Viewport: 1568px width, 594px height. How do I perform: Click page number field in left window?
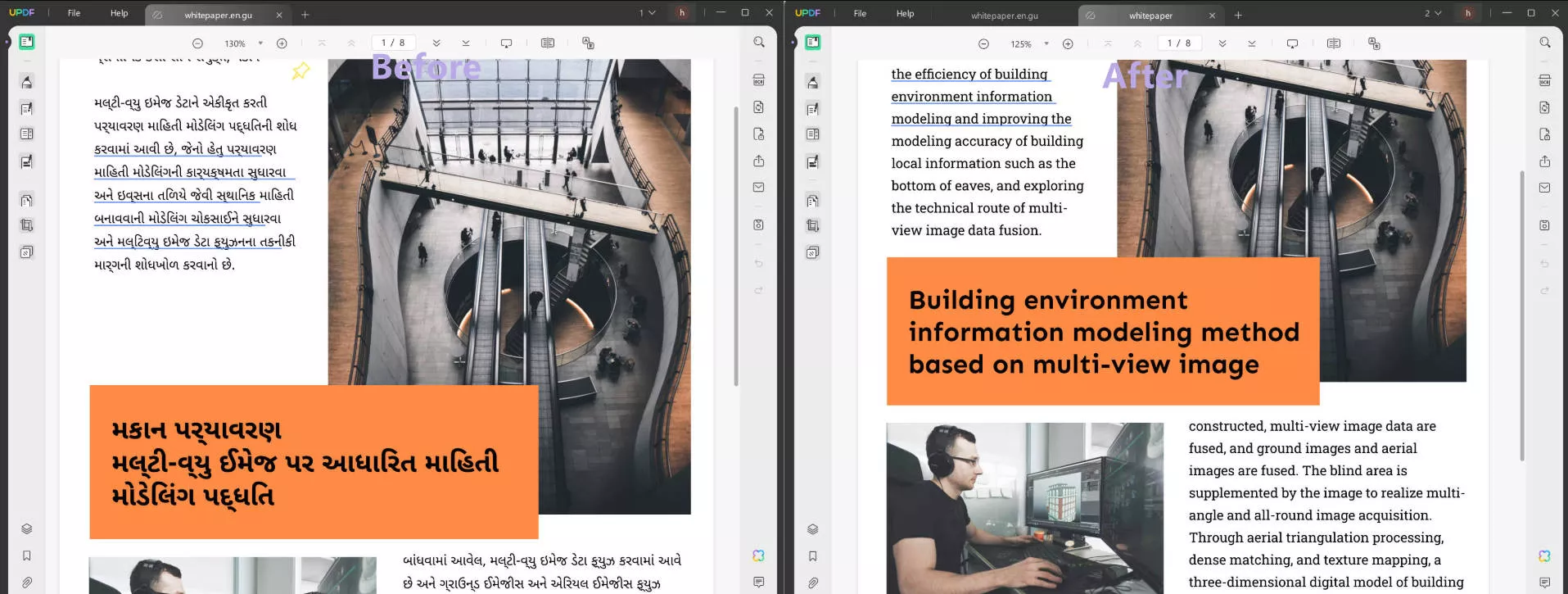tap(393, 43)
